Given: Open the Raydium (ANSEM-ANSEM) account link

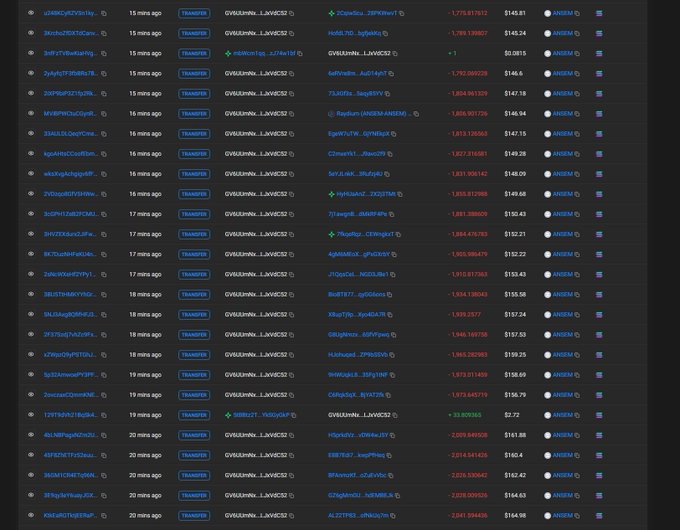Looking at the screenshot, I should 374,114.
